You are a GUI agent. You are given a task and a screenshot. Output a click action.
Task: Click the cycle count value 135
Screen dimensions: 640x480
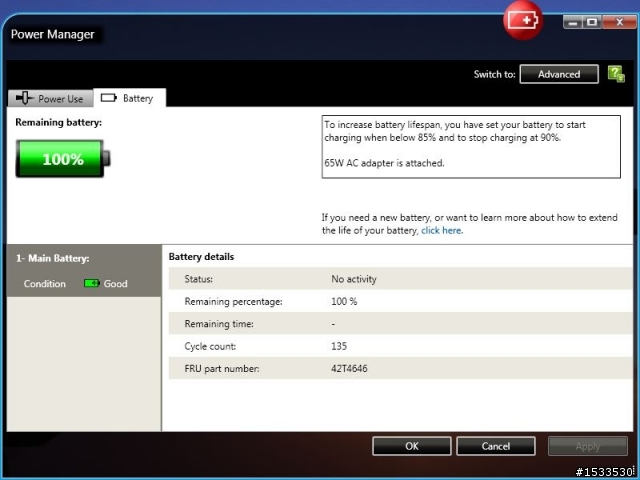point(339,346)
